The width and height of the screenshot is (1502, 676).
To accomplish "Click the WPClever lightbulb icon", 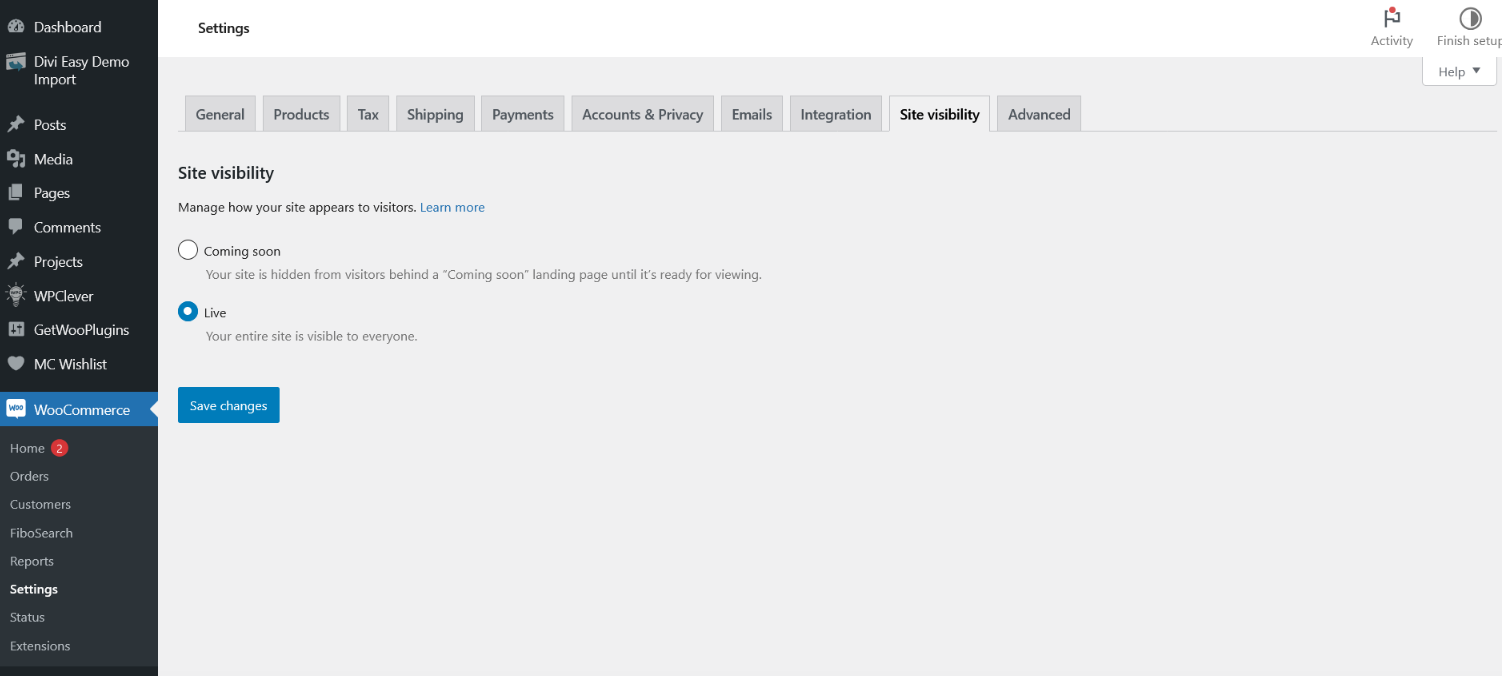I will click(x=16, y=296).
